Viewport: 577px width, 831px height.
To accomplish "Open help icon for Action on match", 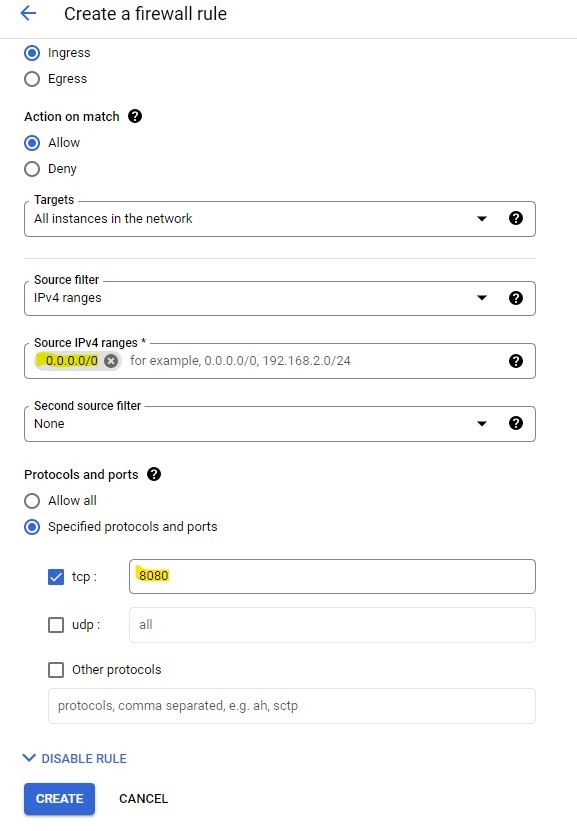I will click(x=135, y=116).
